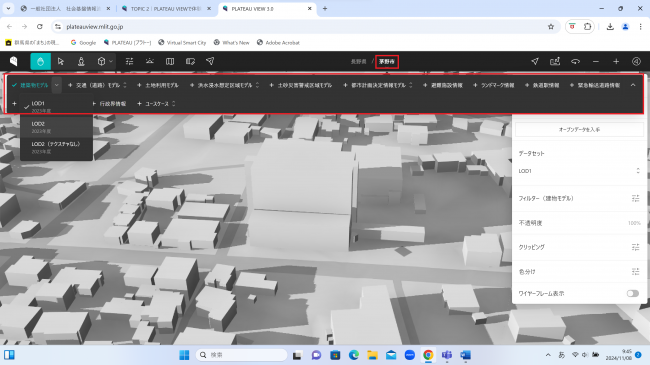Open 色分け settings icon
The height and width of the screenshot is (365, 650).
click(635, 272)
